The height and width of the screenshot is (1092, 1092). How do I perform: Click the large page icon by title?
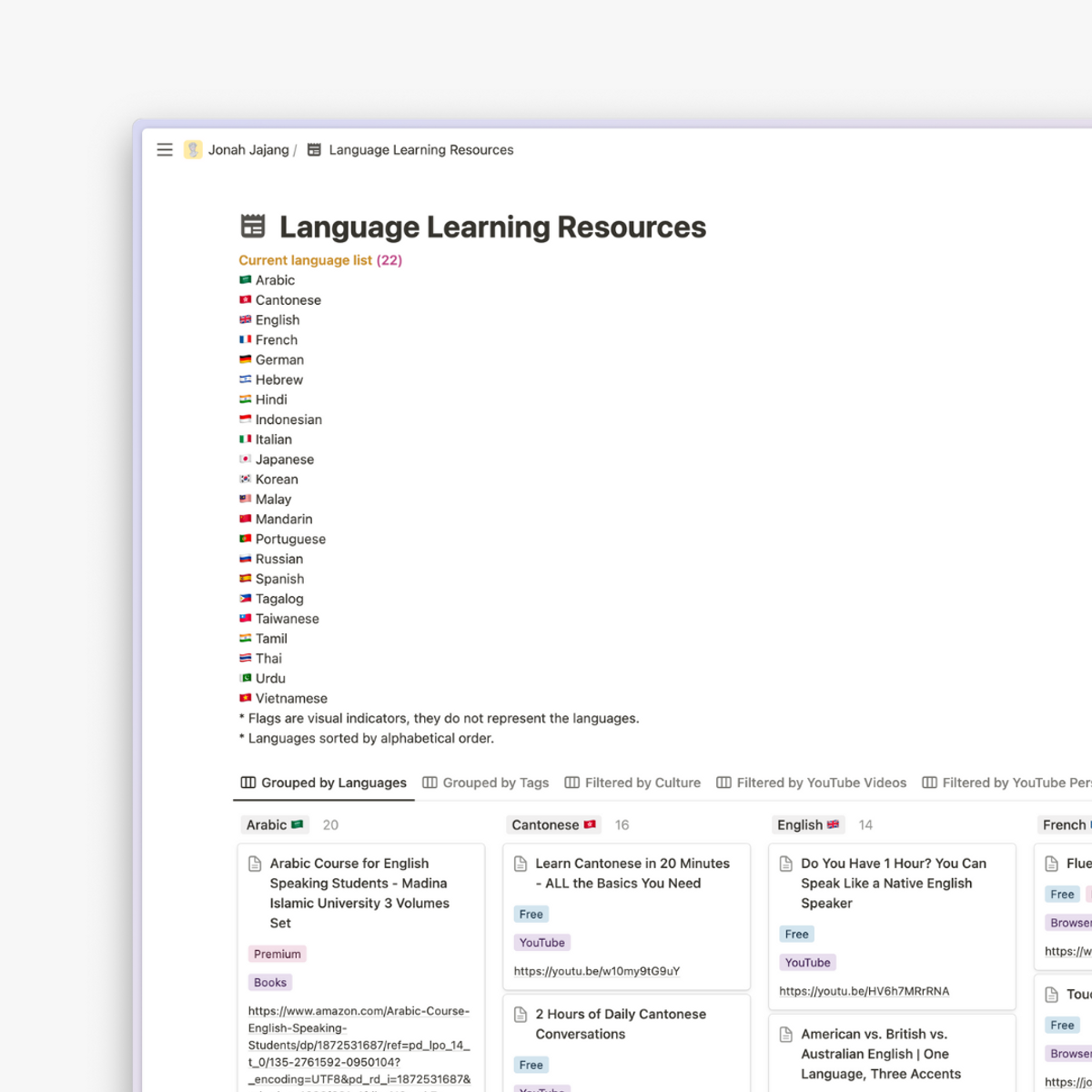(x=253, y=227)
